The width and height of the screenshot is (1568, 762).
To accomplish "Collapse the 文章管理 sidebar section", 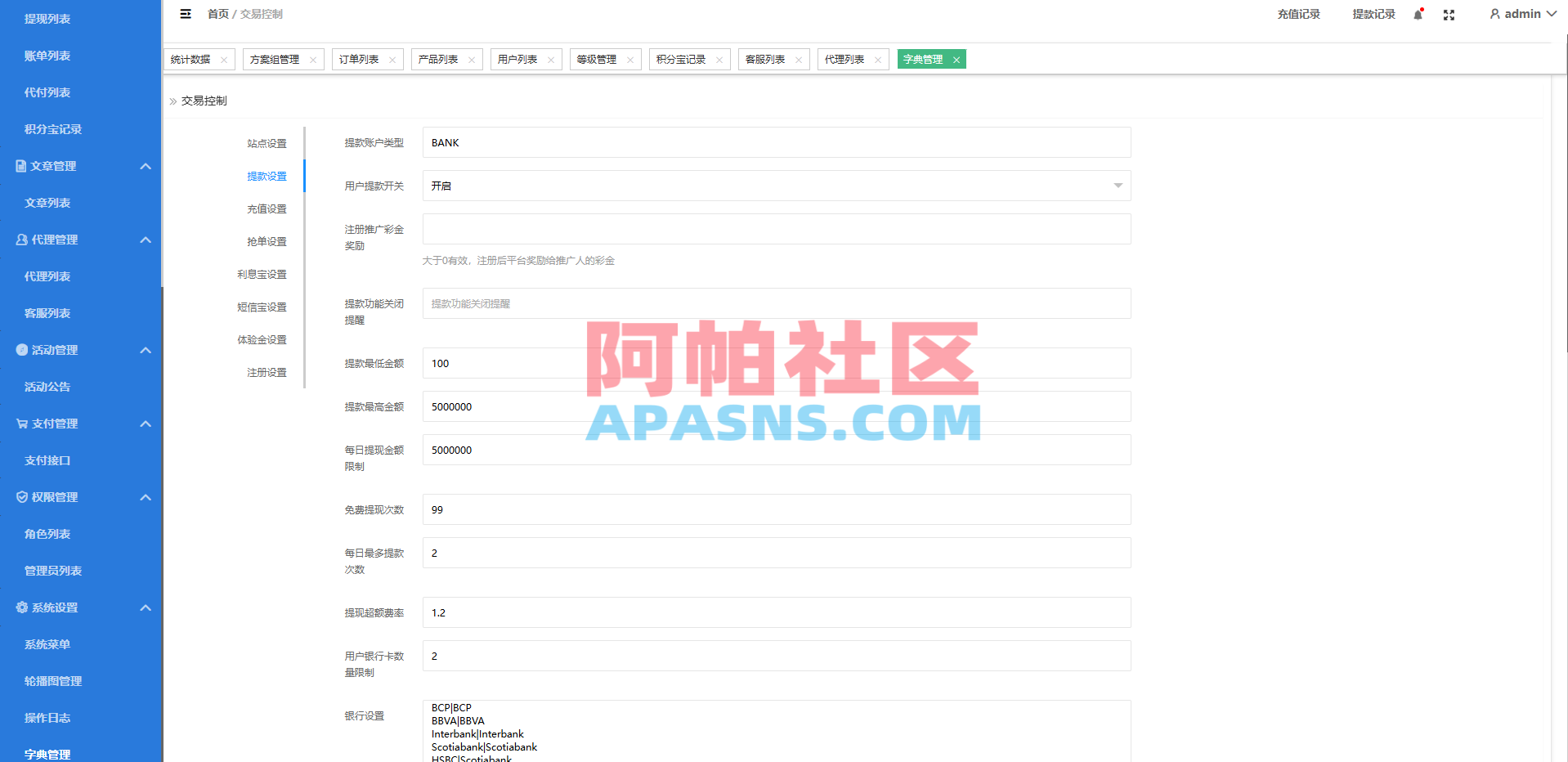I will click(x=146, y=166).
